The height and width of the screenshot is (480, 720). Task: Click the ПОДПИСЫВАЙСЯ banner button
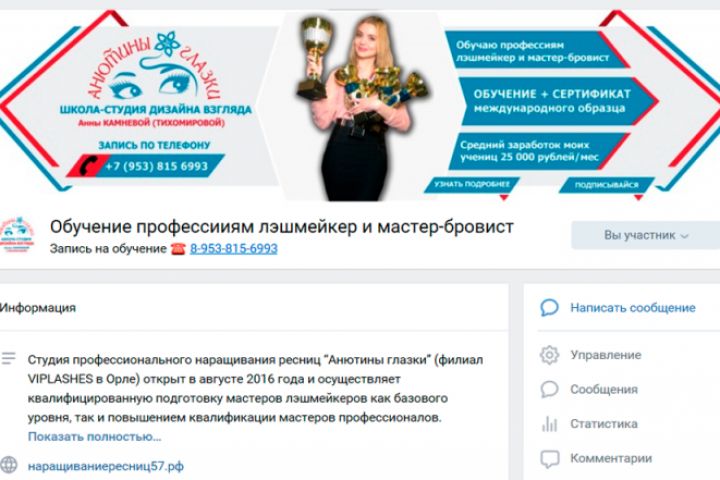(x=607, y=185)
